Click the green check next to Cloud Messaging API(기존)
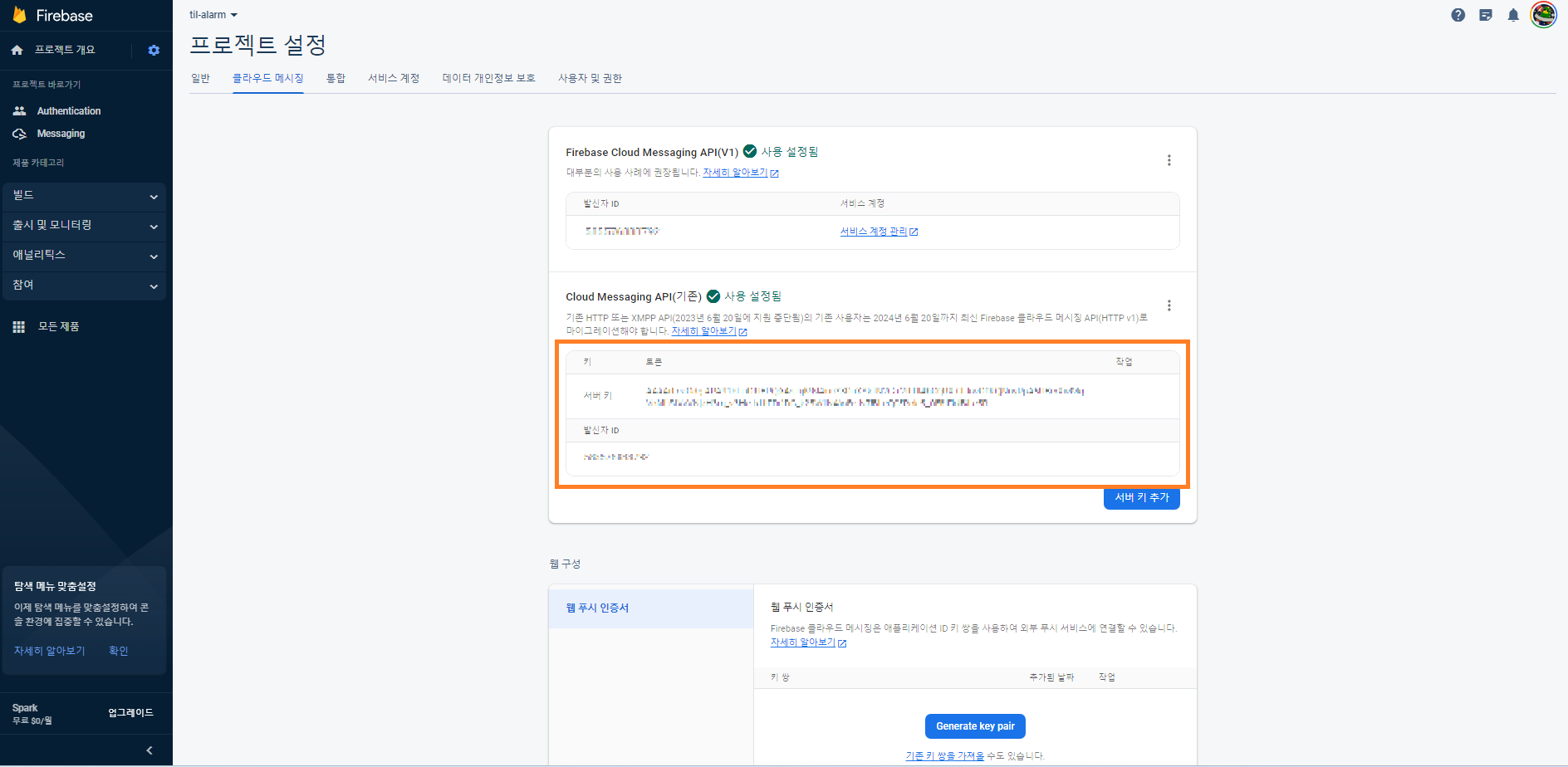This screenshot has height=767, width=1568. (713, 296)
